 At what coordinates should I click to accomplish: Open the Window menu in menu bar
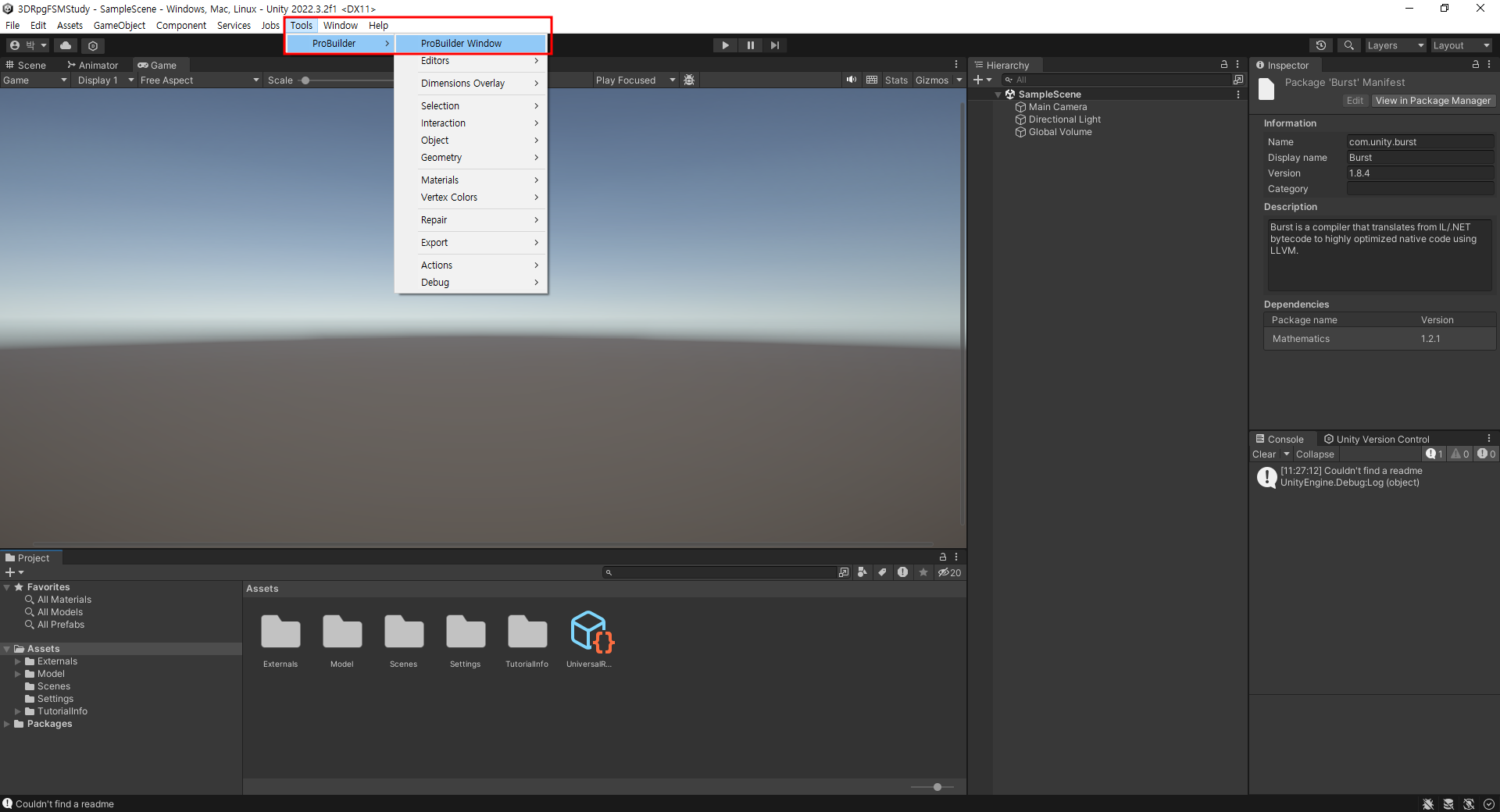point(341,25)
